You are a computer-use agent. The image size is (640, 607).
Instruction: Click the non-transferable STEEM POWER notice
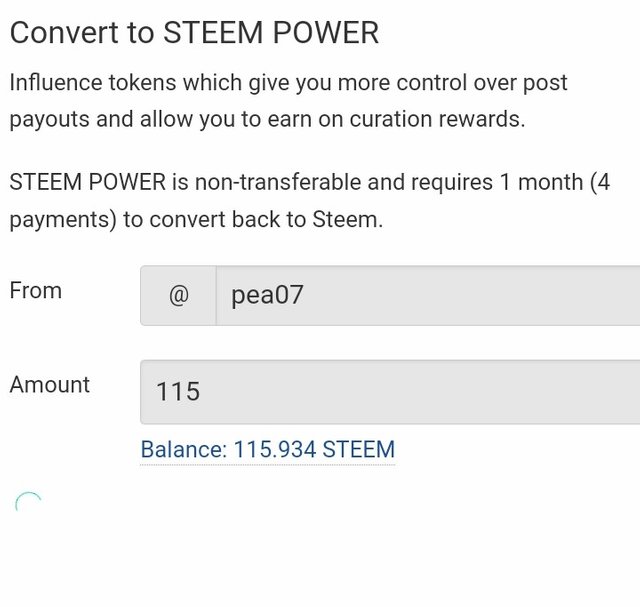(309, 201)
